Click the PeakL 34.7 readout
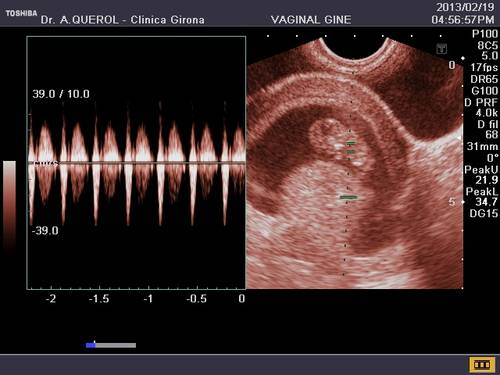 tap(482, 197)
